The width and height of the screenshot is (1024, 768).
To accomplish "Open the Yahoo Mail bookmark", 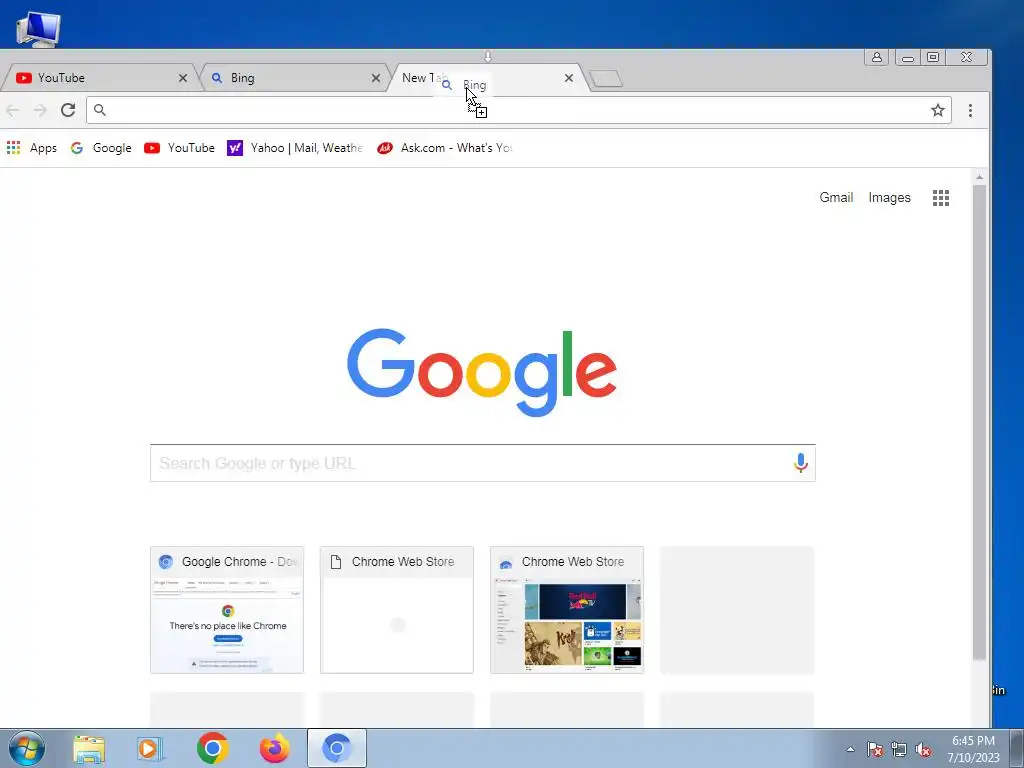I will 295,148.
